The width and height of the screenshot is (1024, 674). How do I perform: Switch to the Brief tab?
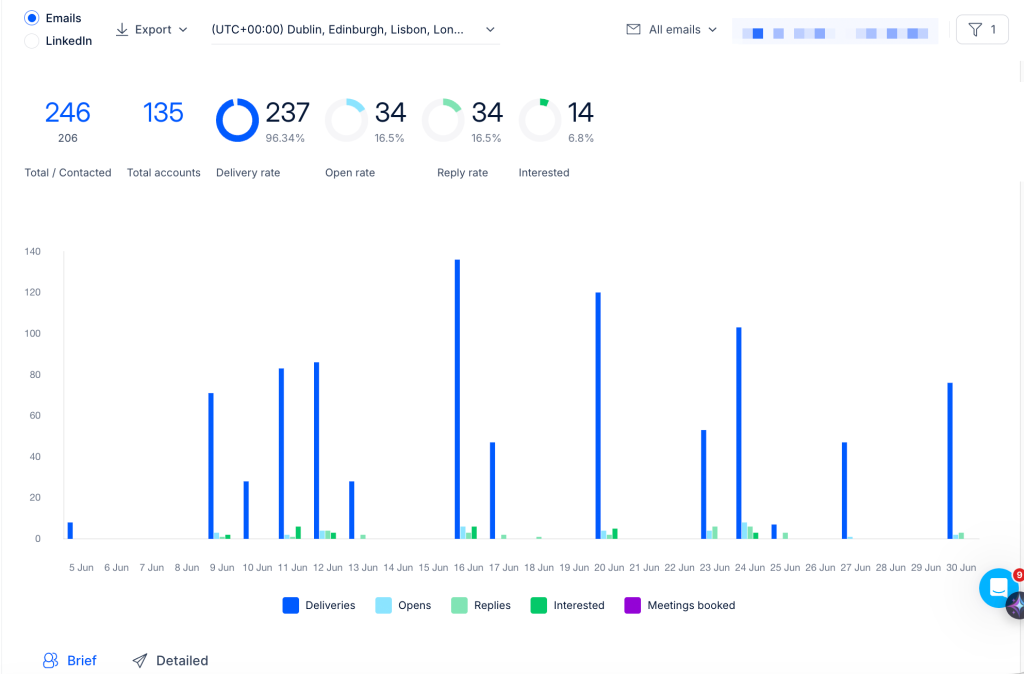pos(69,660)
